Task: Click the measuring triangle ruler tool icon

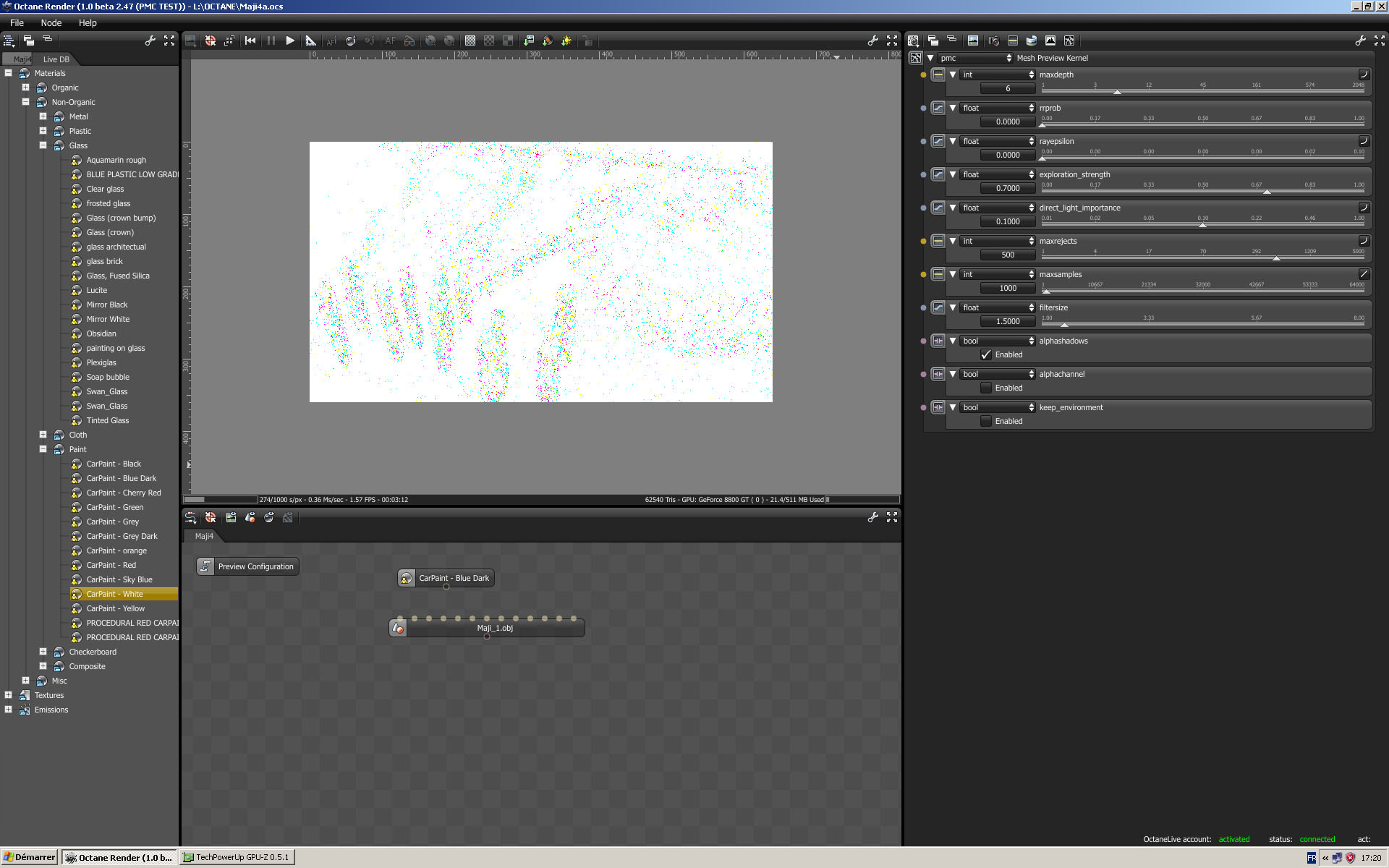Action: pyautogui.click(x=310, y=41)
